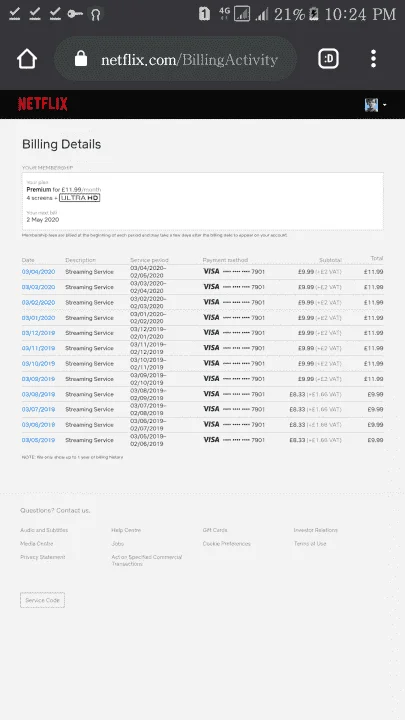This screenshot has height=720, width=405.
Task: Open the 03/03/2020 invoice link
Action: pyautogui.click(x=38, y=287)
